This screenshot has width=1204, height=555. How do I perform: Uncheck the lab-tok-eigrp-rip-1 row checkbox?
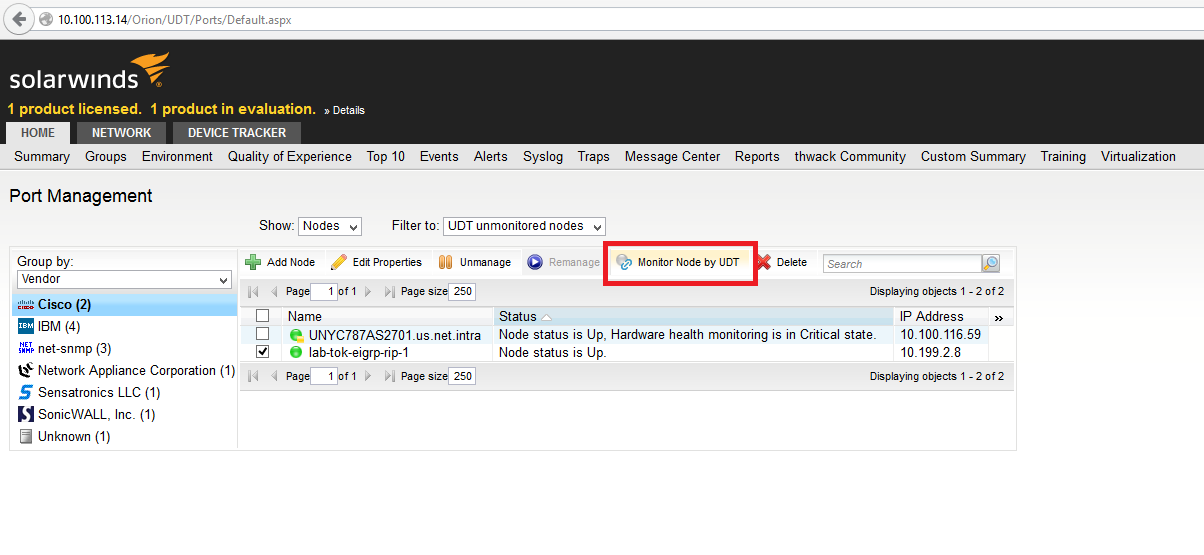(x=262, y=352)
